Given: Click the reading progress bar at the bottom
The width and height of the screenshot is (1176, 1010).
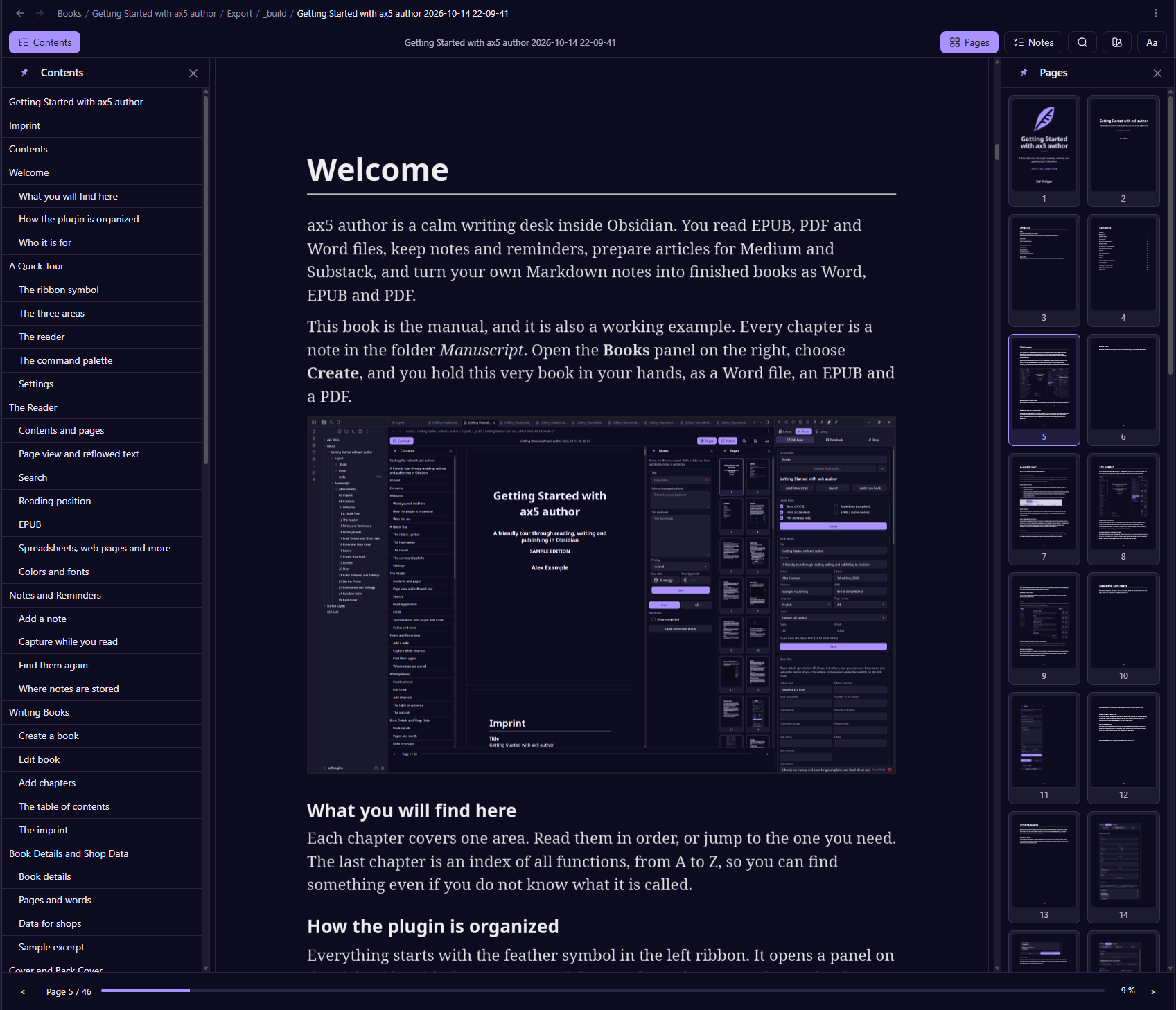Looking at the screenshot, I should 603,991.
